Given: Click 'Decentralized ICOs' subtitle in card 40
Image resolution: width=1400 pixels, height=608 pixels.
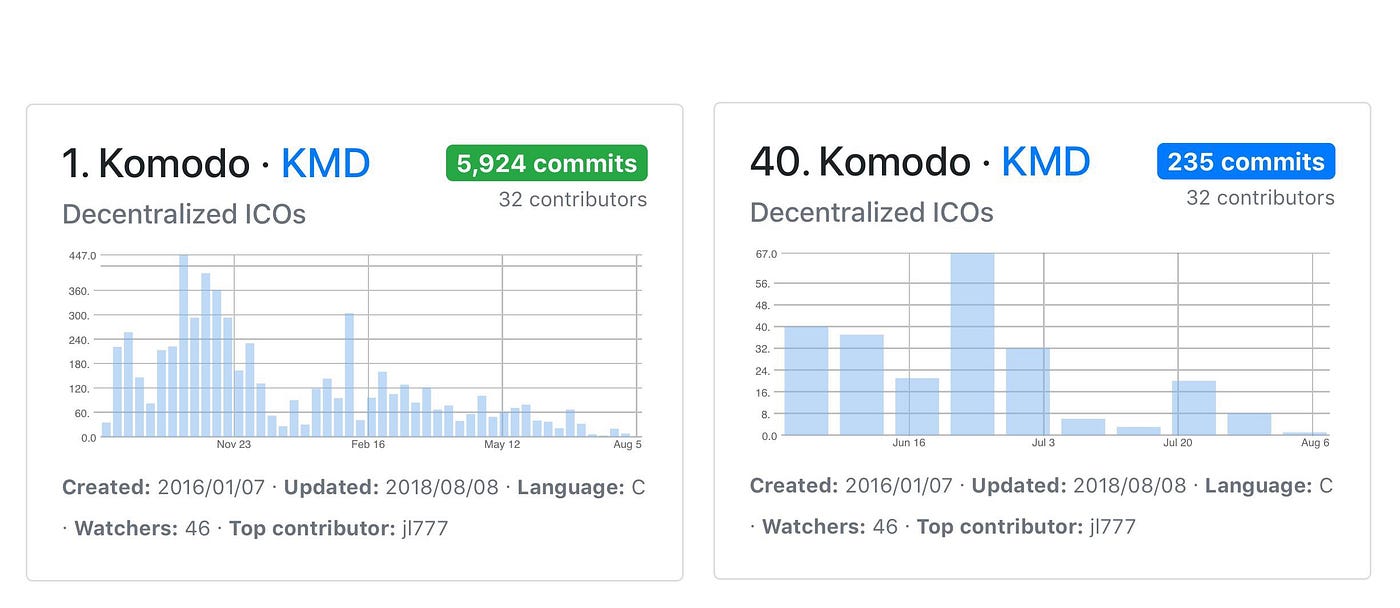Looking at the screenshot, I should [x=872, y=213].
